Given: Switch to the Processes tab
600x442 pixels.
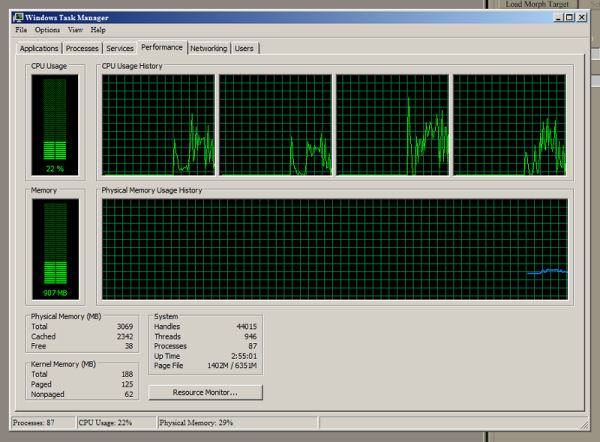Looking at the screenshot, I should [x=83, y=48].
